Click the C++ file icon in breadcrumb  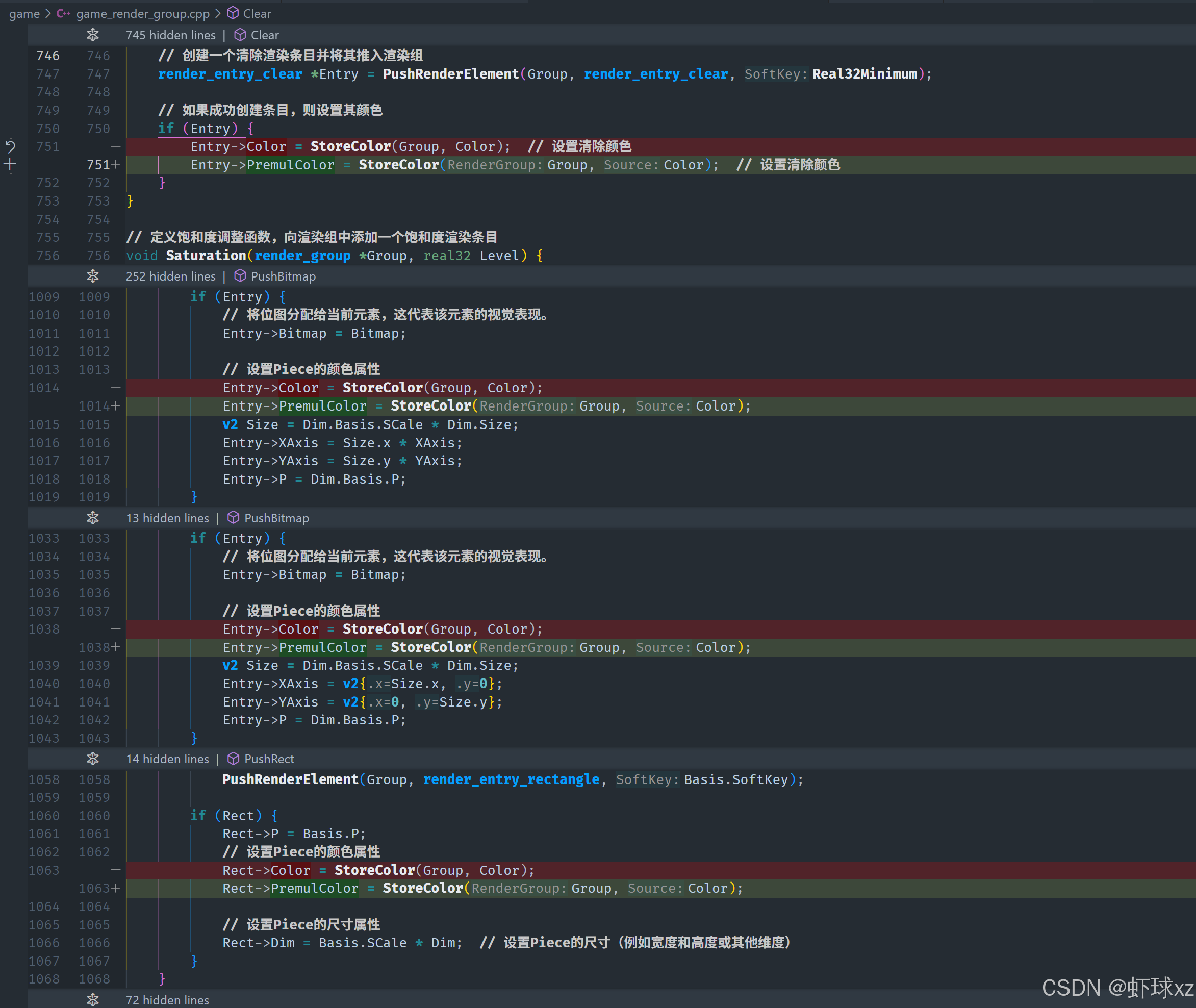tap(63, 13)
